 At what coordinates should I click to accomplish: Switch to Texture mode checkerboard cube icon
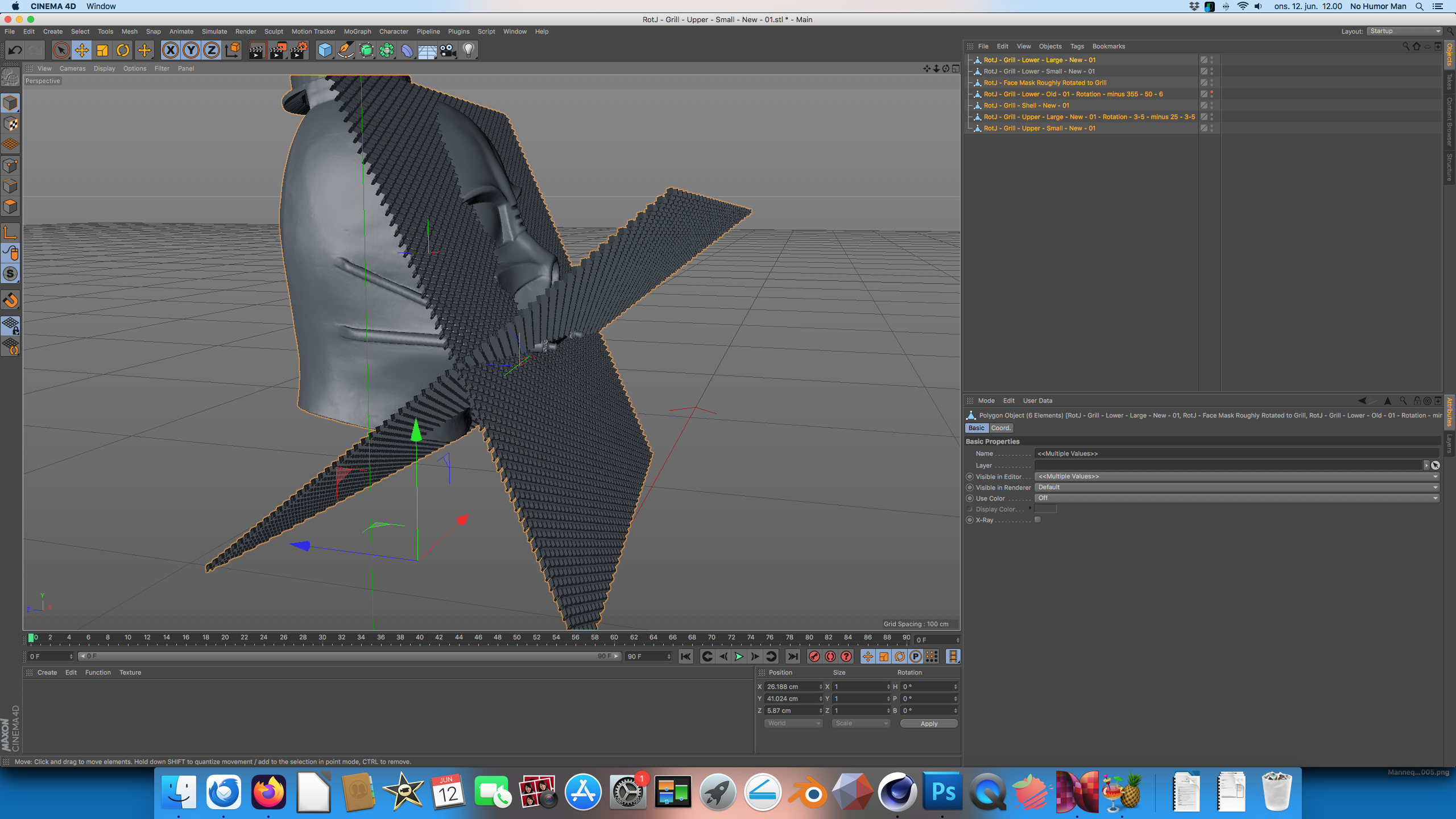10,124
